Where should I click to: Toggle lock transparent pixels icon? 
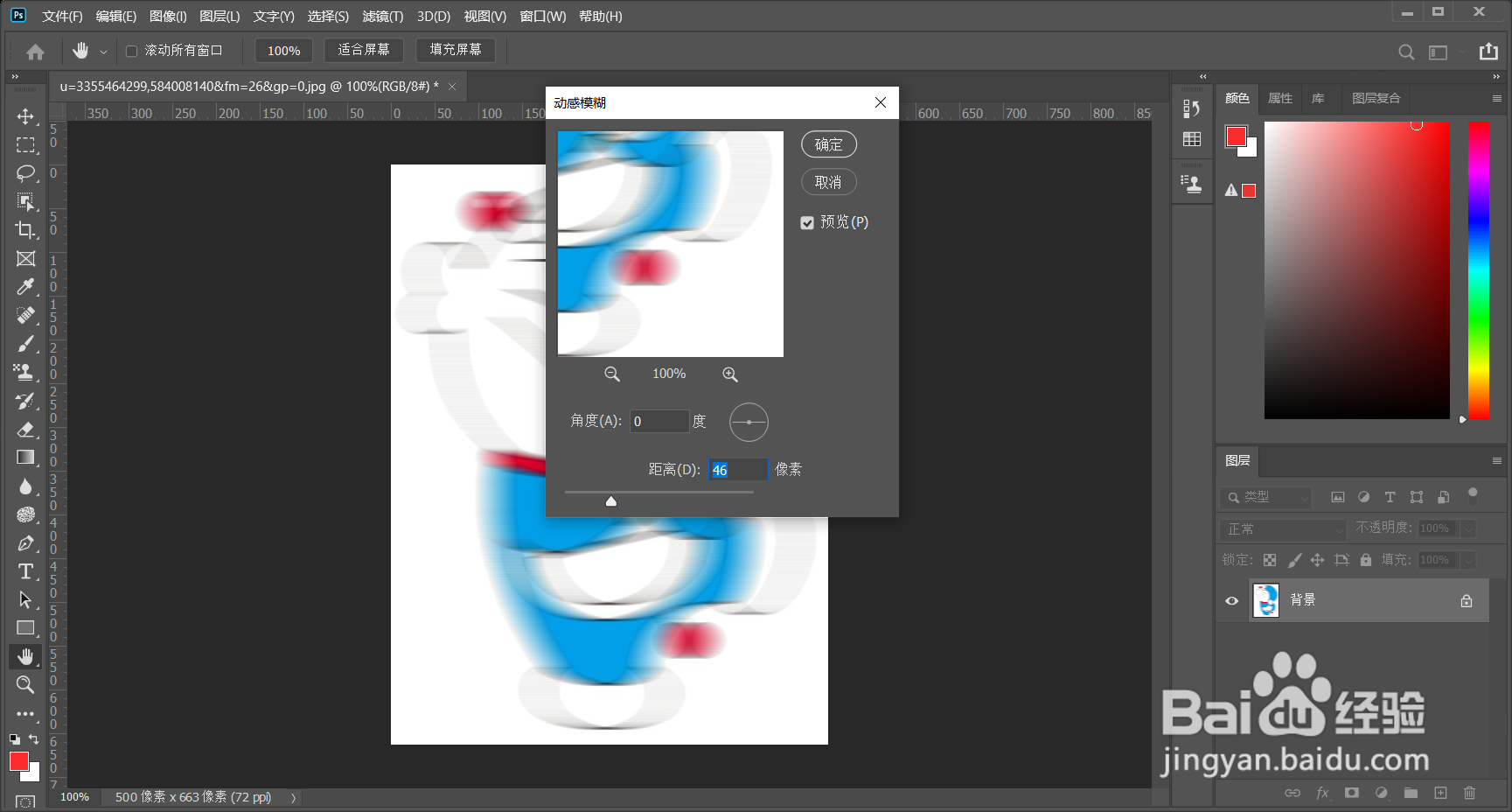[x=1270, y=560]
